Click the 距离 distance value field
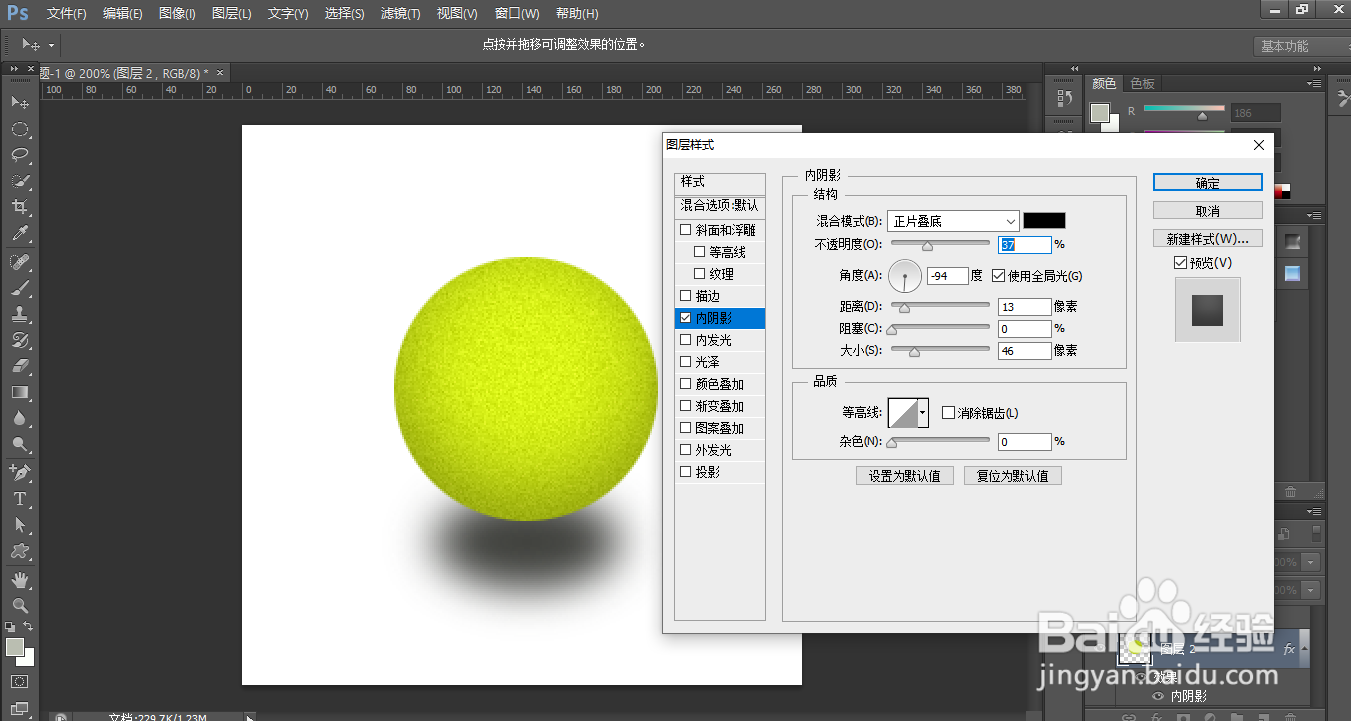The image size is (1351, 721). point(1025,307)
